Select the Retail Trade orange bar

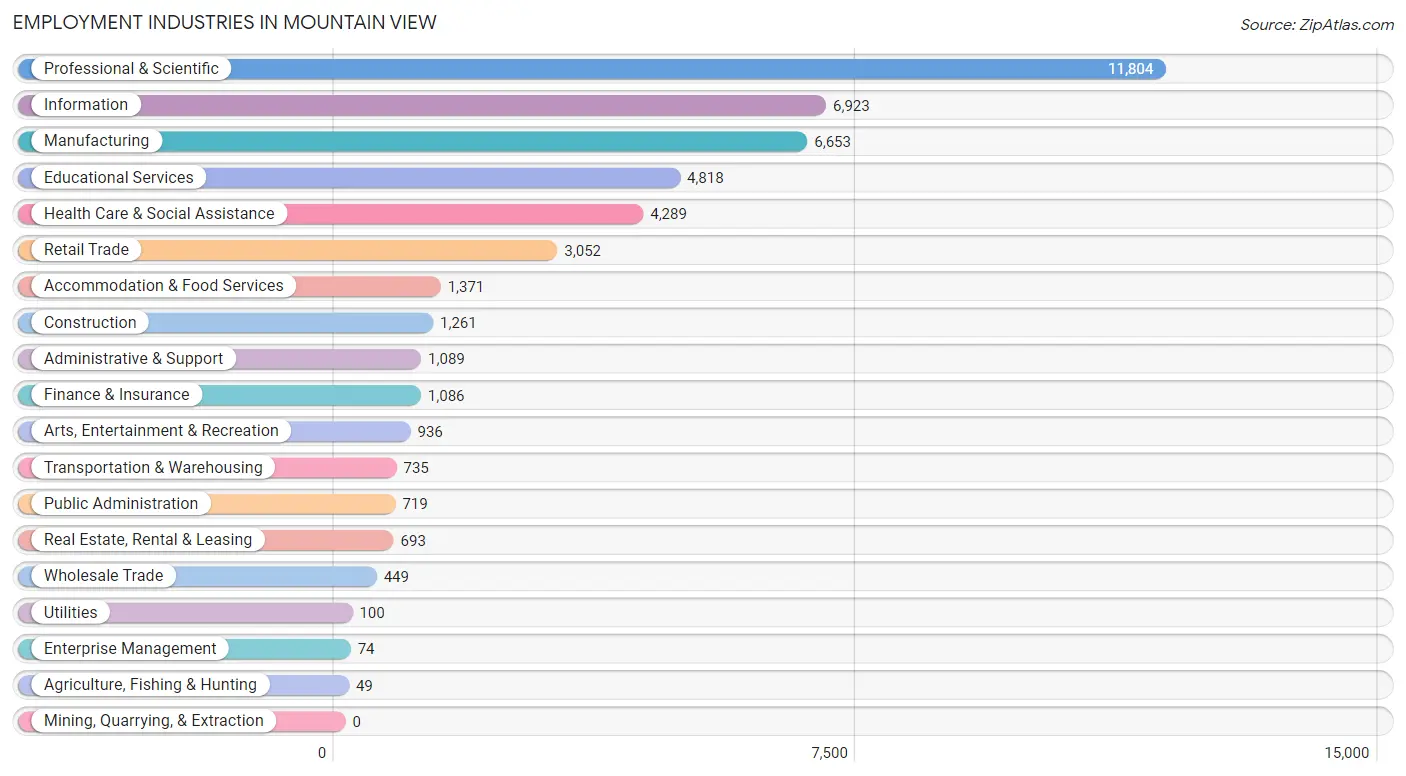pos(287,250)
